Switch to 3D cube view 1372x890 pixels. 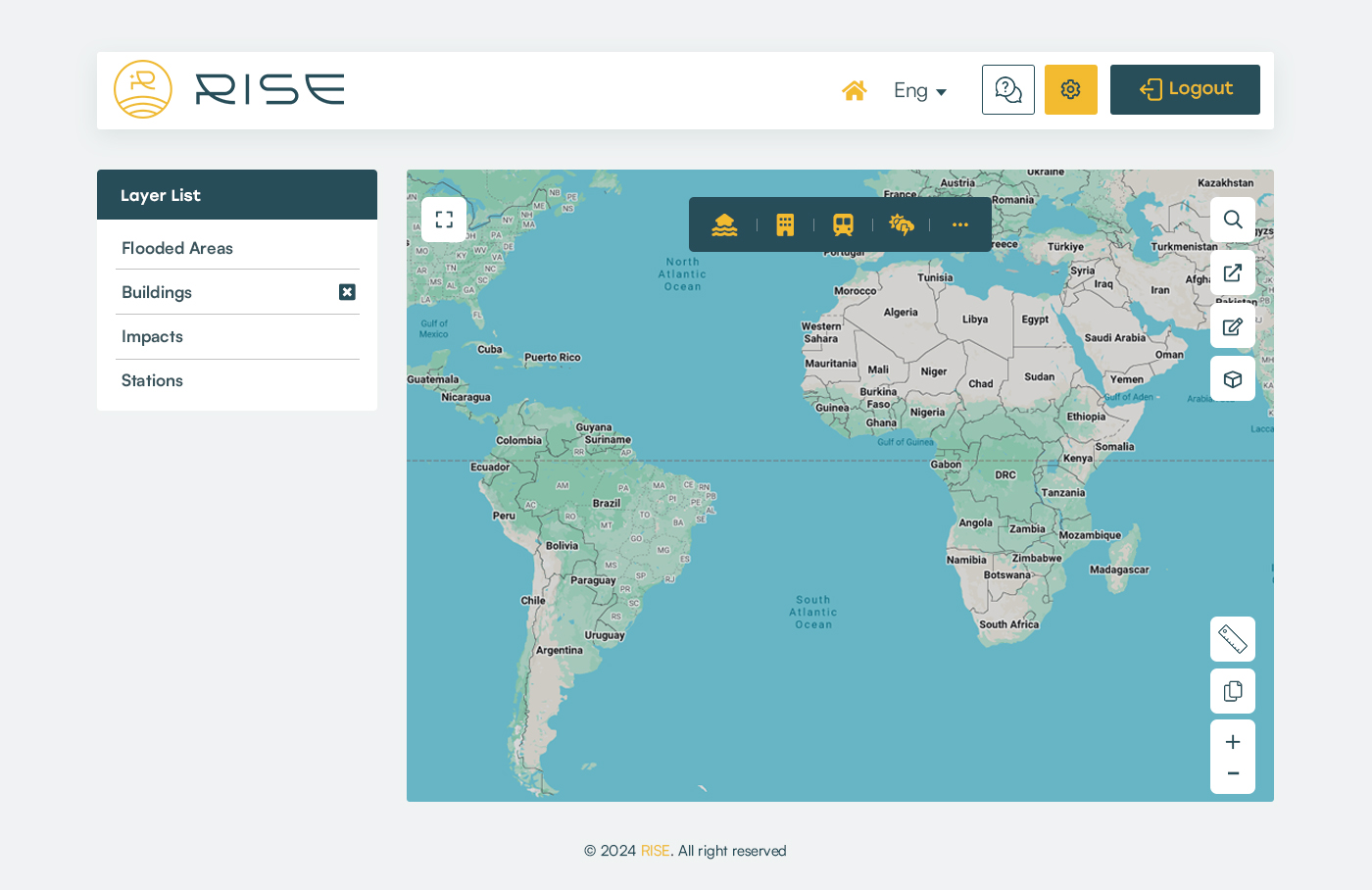click(x=1233, y=379)
